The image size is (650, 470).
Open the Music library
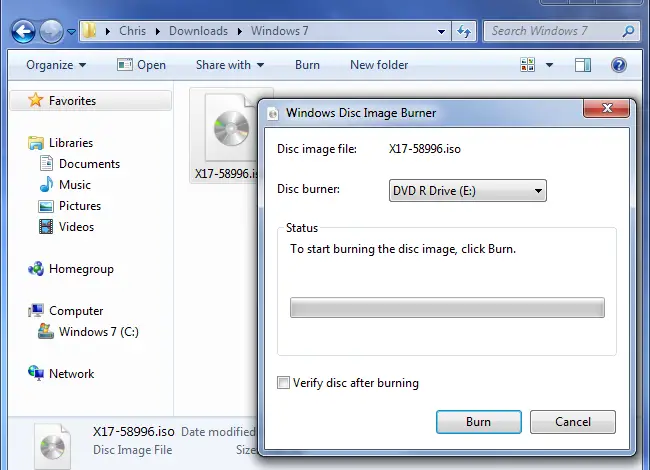point(75,185)
